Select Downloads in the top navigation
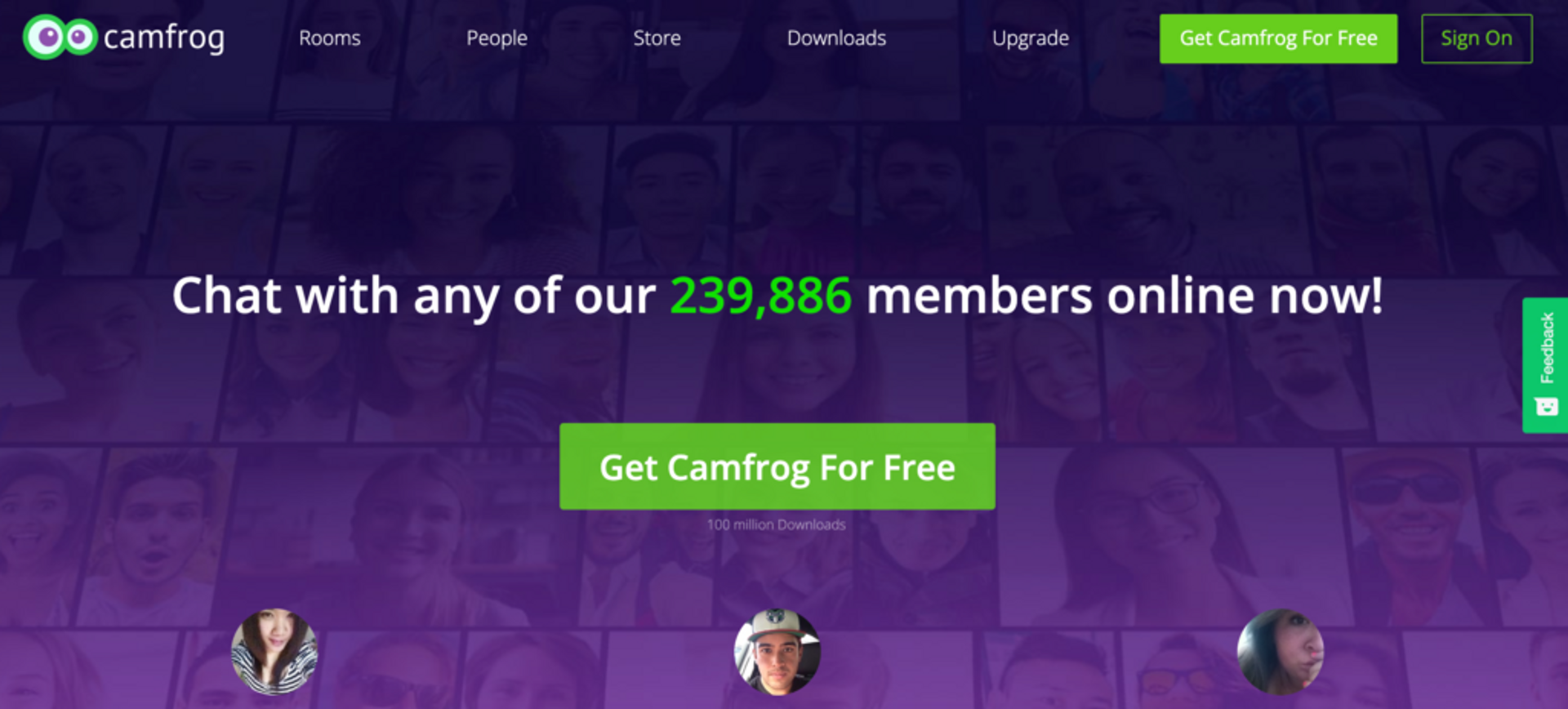The height and width of the screenshot is (709, 1568). pyautogui.click(x=836, y=38)
